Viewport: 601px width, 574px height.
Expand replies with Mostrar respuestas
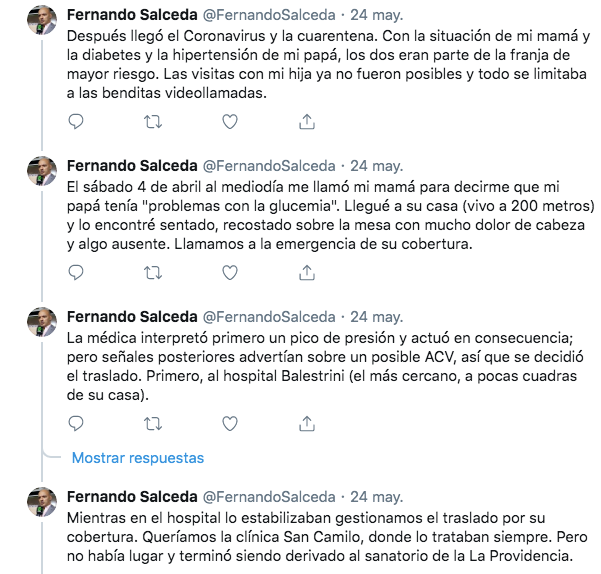137,458
